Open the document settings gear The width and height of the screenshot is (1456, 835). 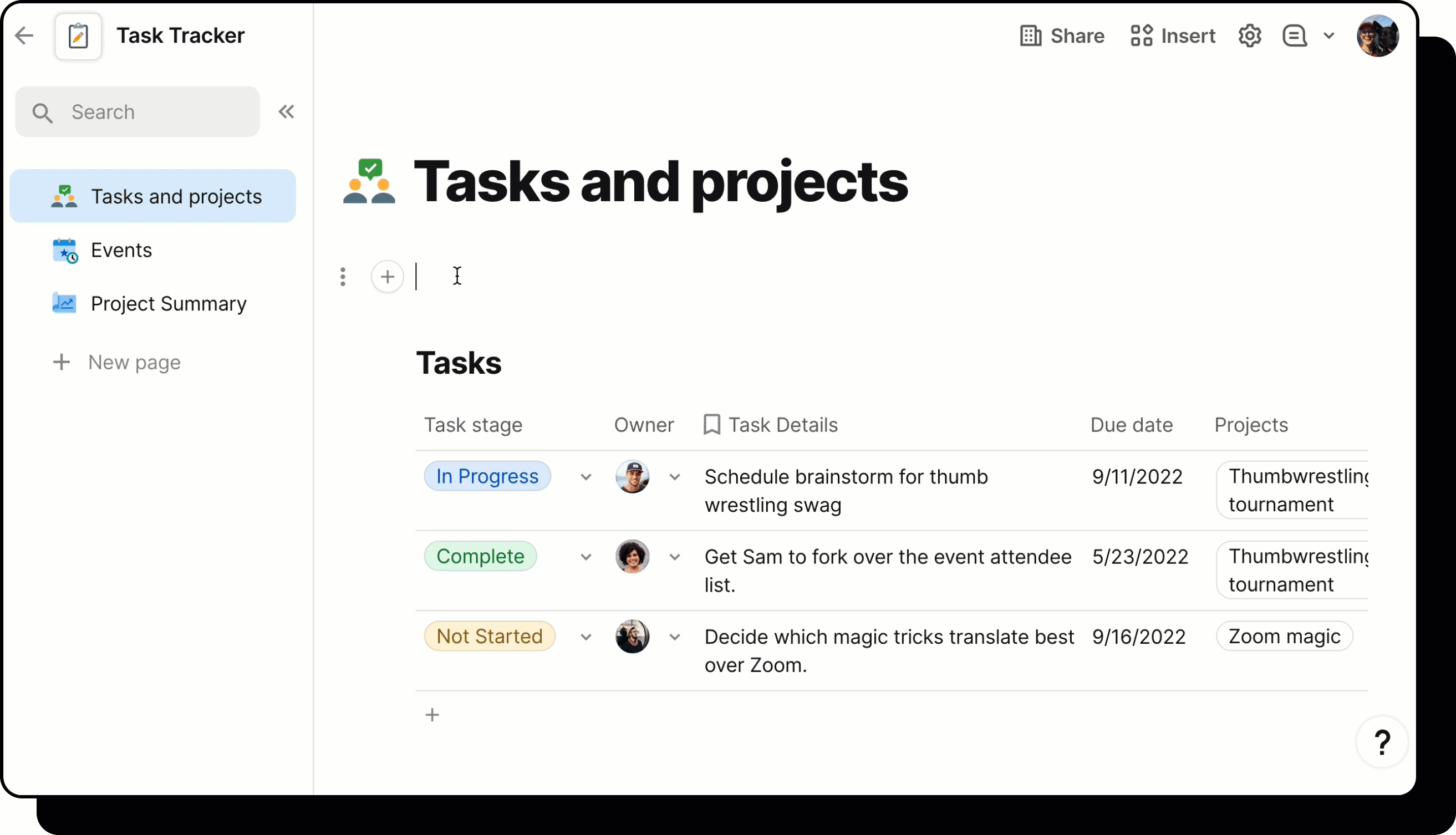1250,35
